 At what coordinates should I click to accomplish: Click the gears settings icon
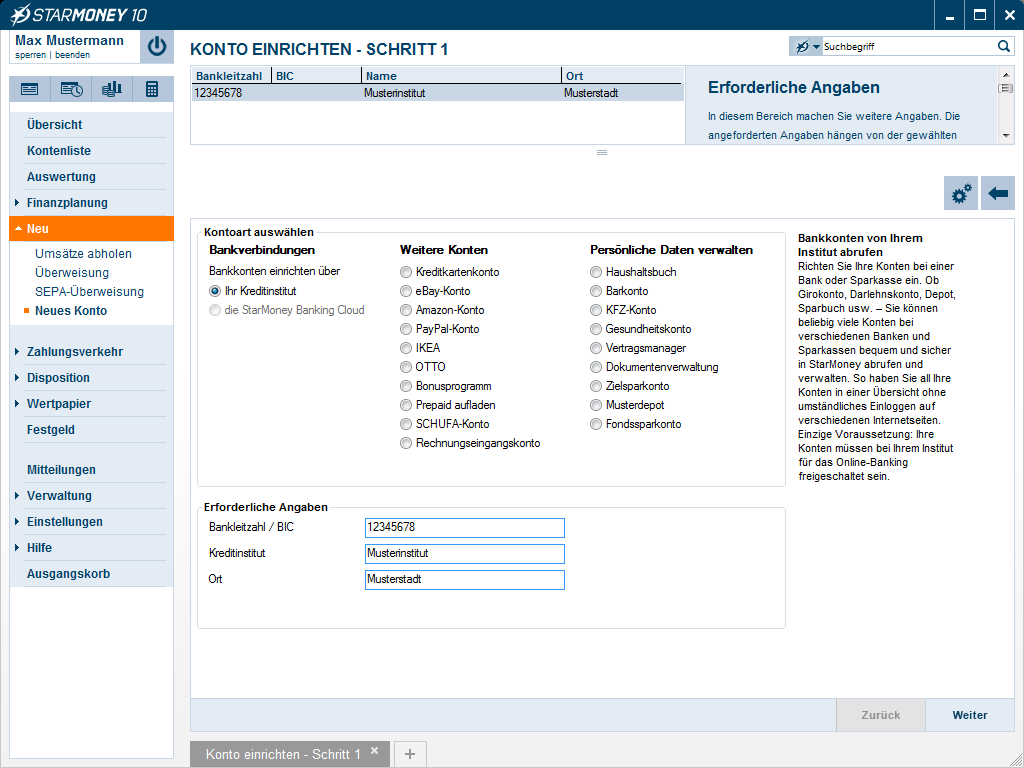click(x=961, y=194)
